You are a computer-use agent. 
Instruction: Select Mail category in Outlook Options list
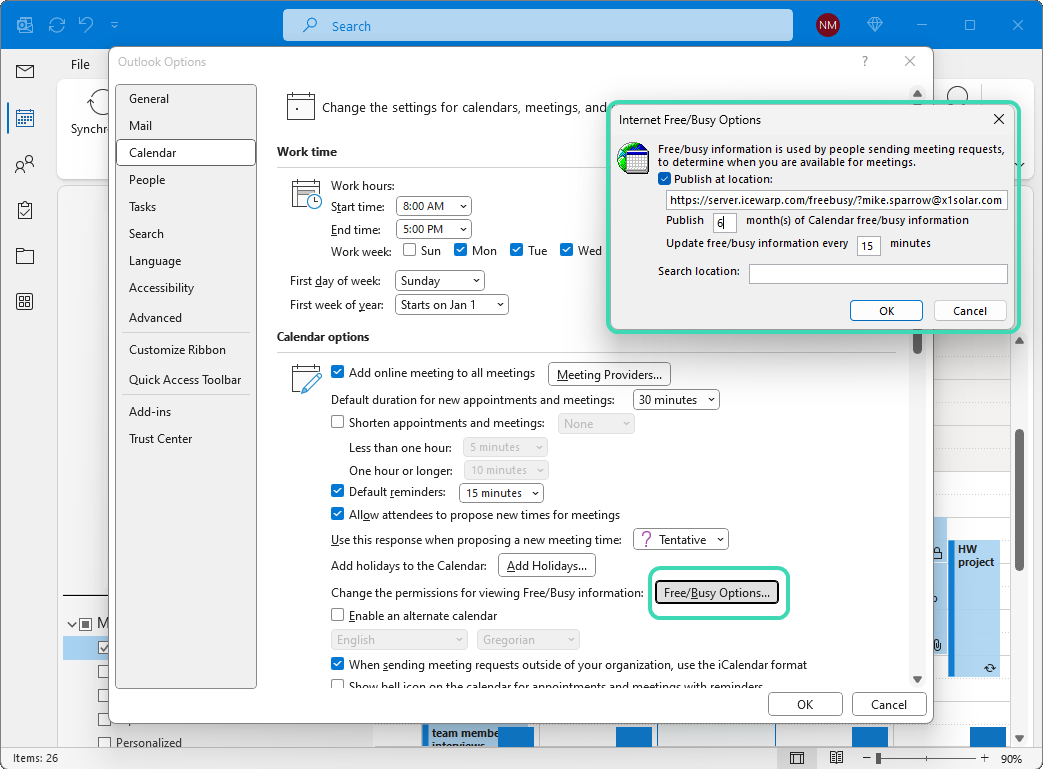pos(186,126)
